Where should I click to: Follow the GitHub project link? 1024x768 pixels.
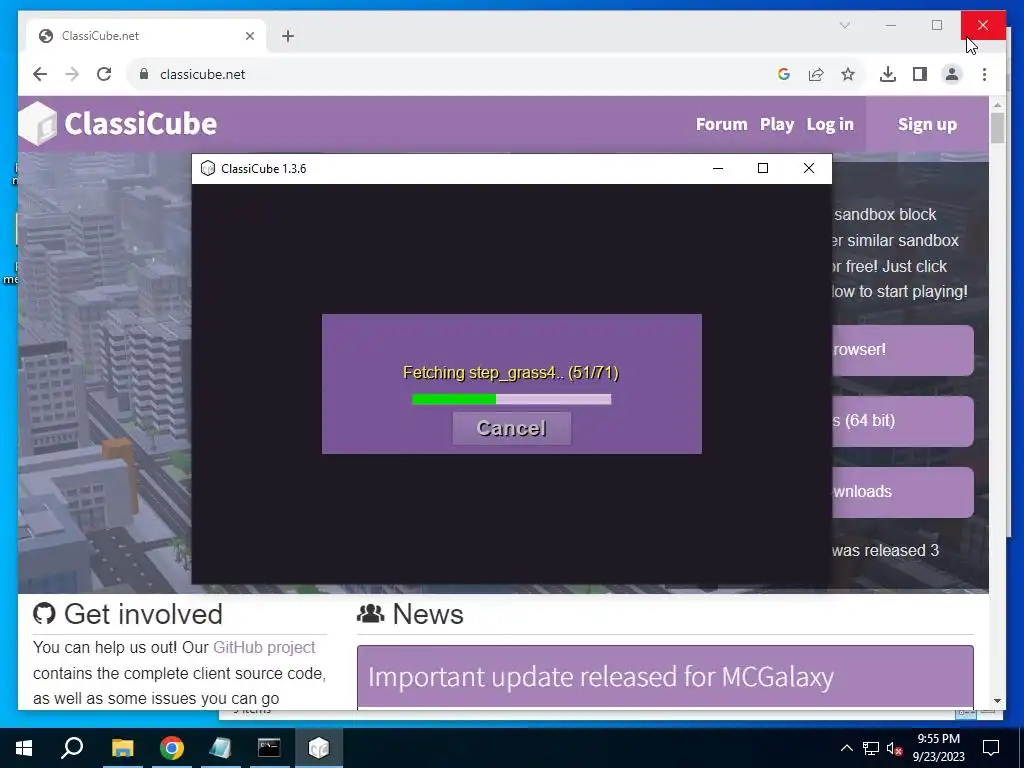tap(264, 647)
